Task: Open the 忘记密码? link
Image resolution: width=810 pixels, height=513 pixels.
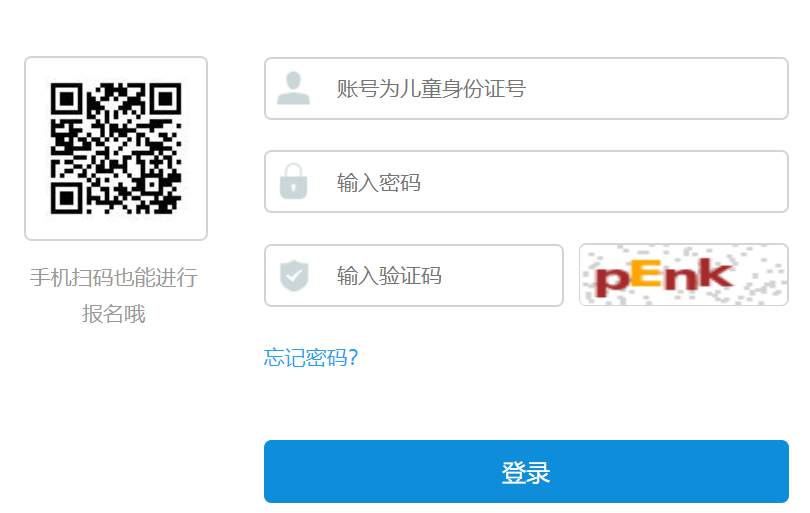Action: coord(310,357)
